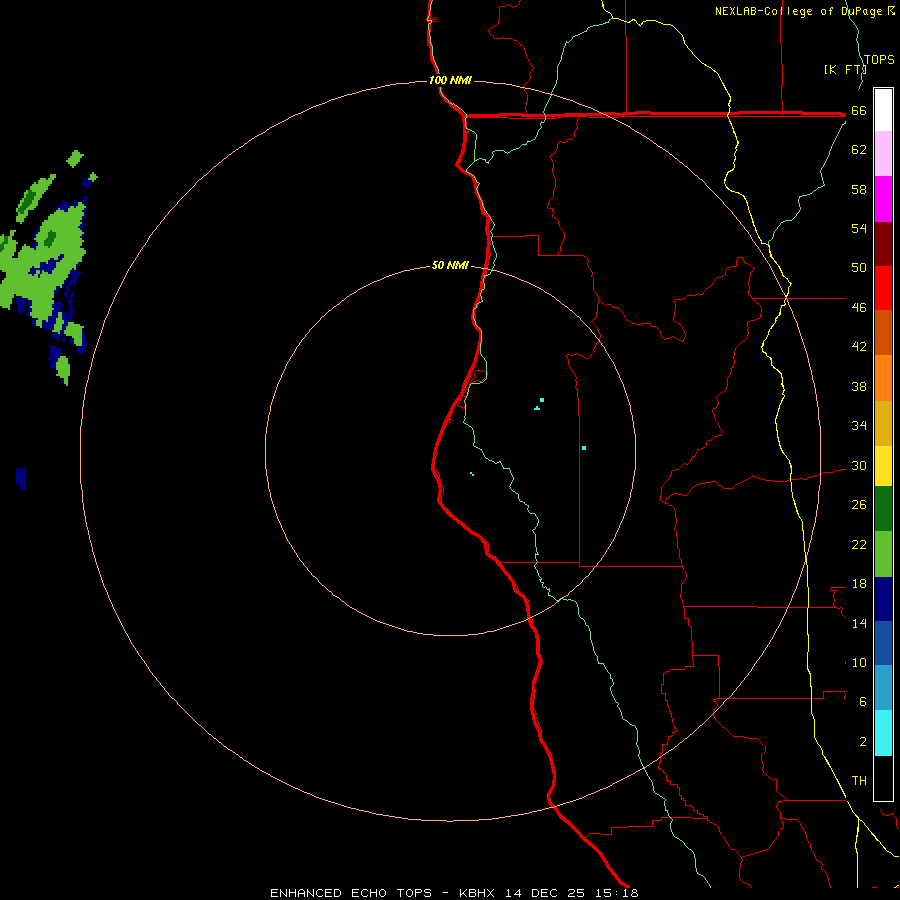The width and height of the screenshot is (900, 900).
Task: Click the '10' legend value
Action: [859, 662]
